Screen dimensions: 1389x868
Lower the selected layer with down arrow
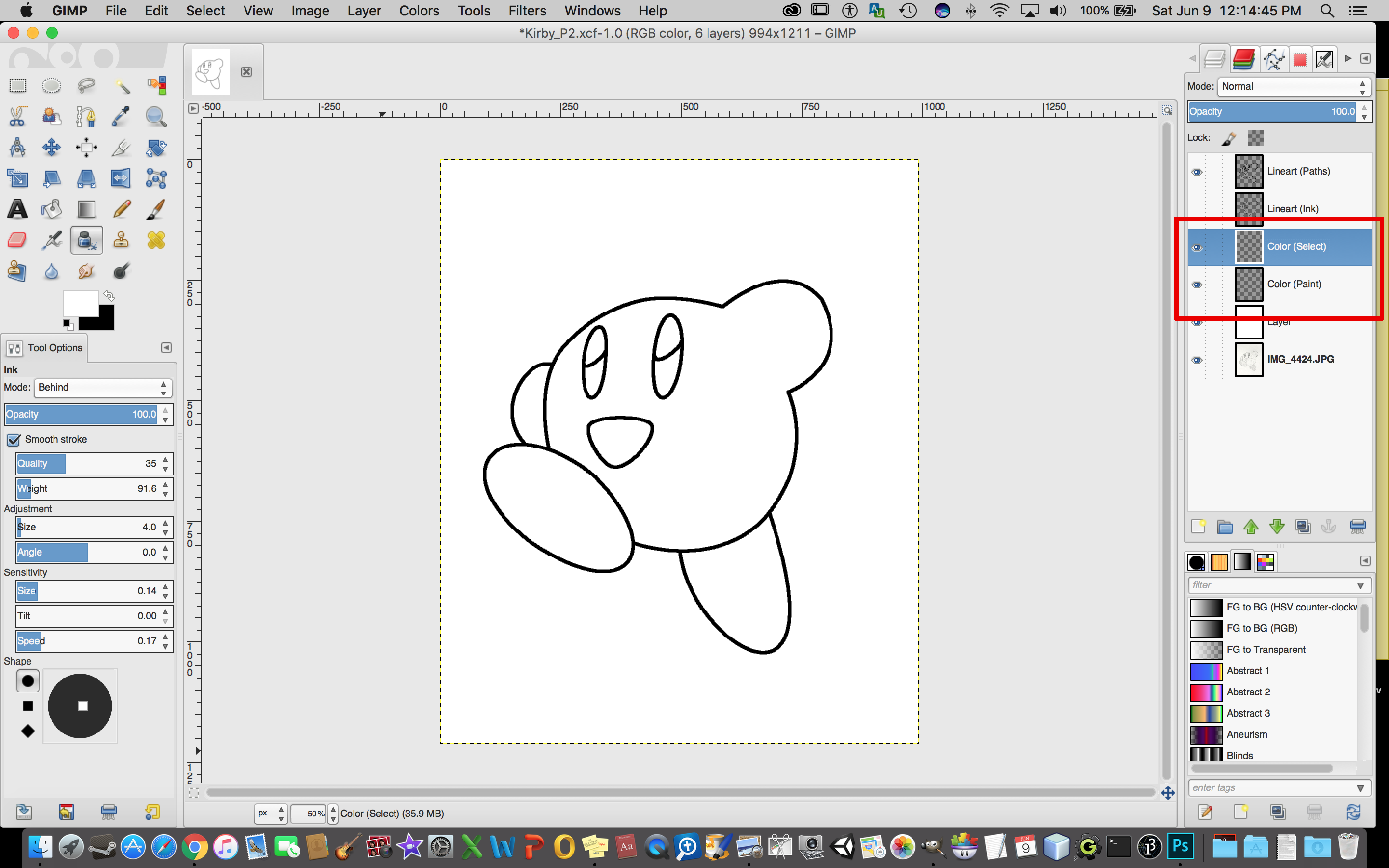point(1277,527)
